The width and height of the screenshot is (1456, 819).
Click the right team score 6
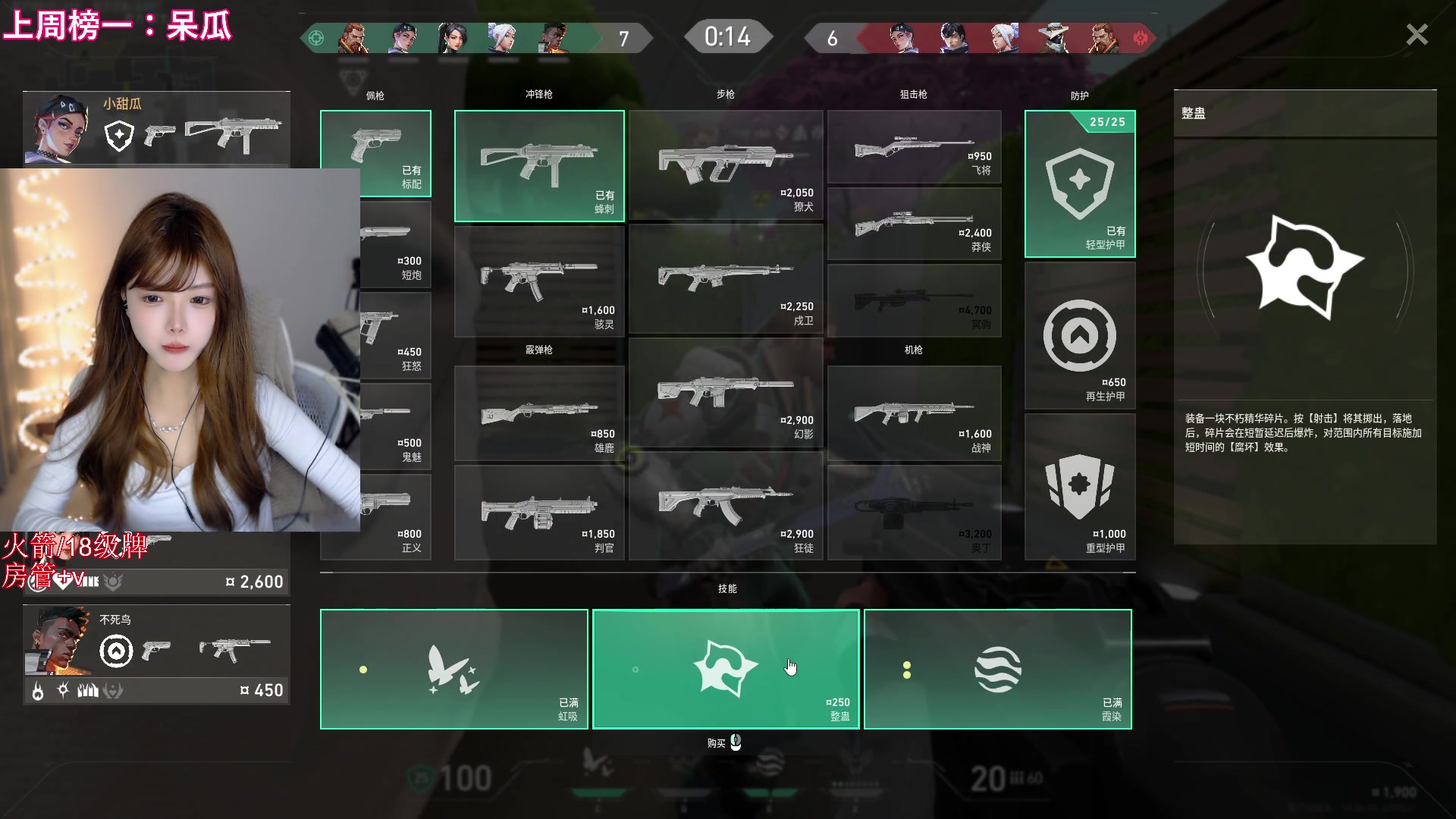click(x=832, y=39)
